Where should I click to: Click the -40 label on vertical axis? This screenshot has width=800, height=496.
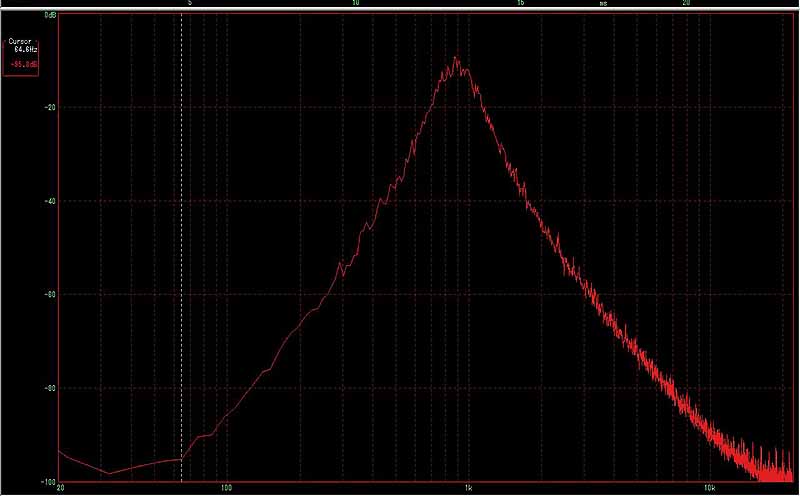49,201
